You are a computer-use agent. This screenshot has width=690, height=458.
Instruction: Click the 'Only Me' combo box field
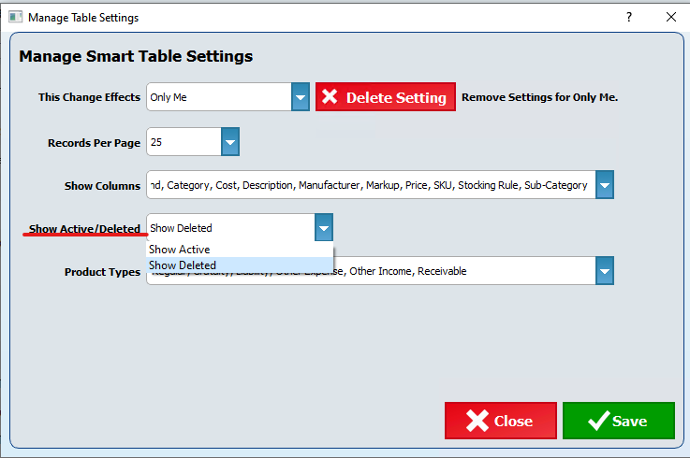coord(218,97)
